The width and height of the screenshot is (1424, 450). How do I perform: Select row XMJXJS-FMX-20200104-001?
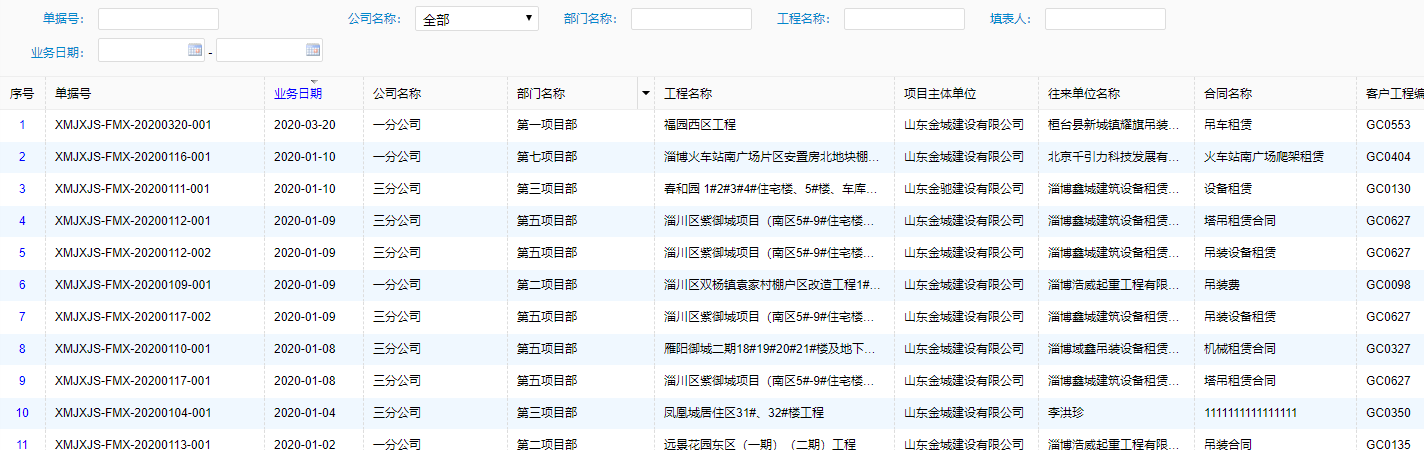pyautogui.click(x=712, y=413)
